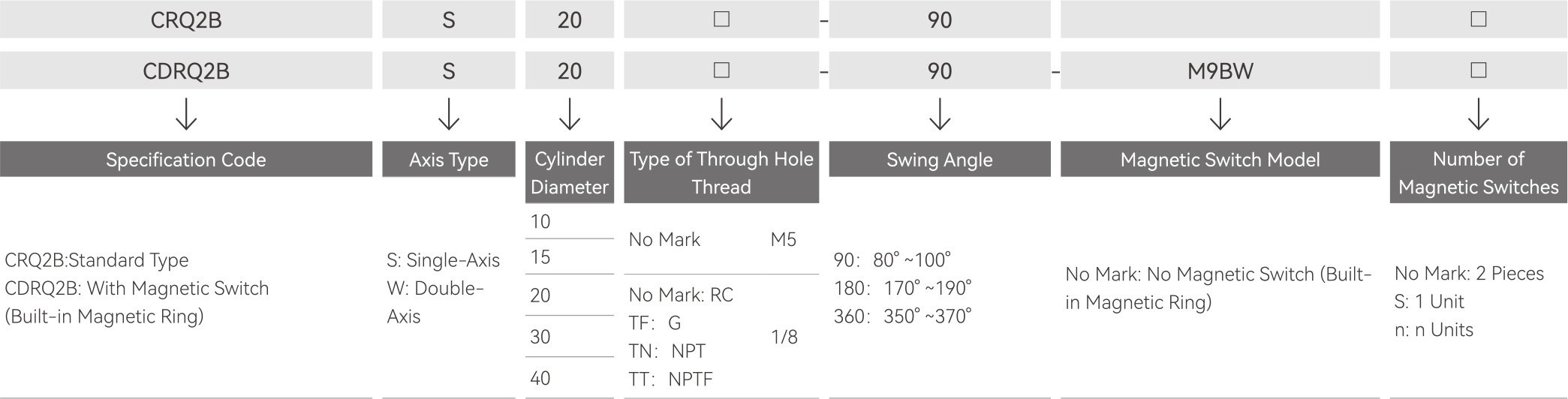
Task: Click the rightmost empty square beside M9BW
Action: (x=1479, y=70)
